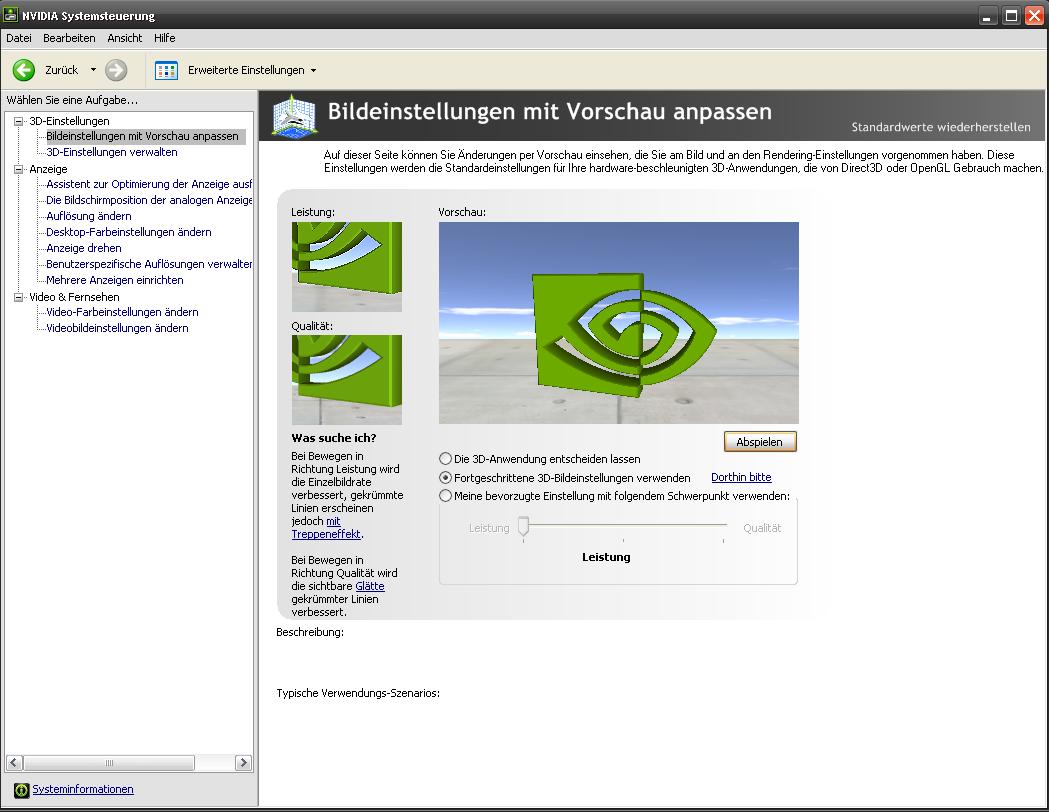Viewport: 1049px width, 812px height.
Task: Minimize the NVIDIA Systemsteuerung window
Action: pos(987,15)
